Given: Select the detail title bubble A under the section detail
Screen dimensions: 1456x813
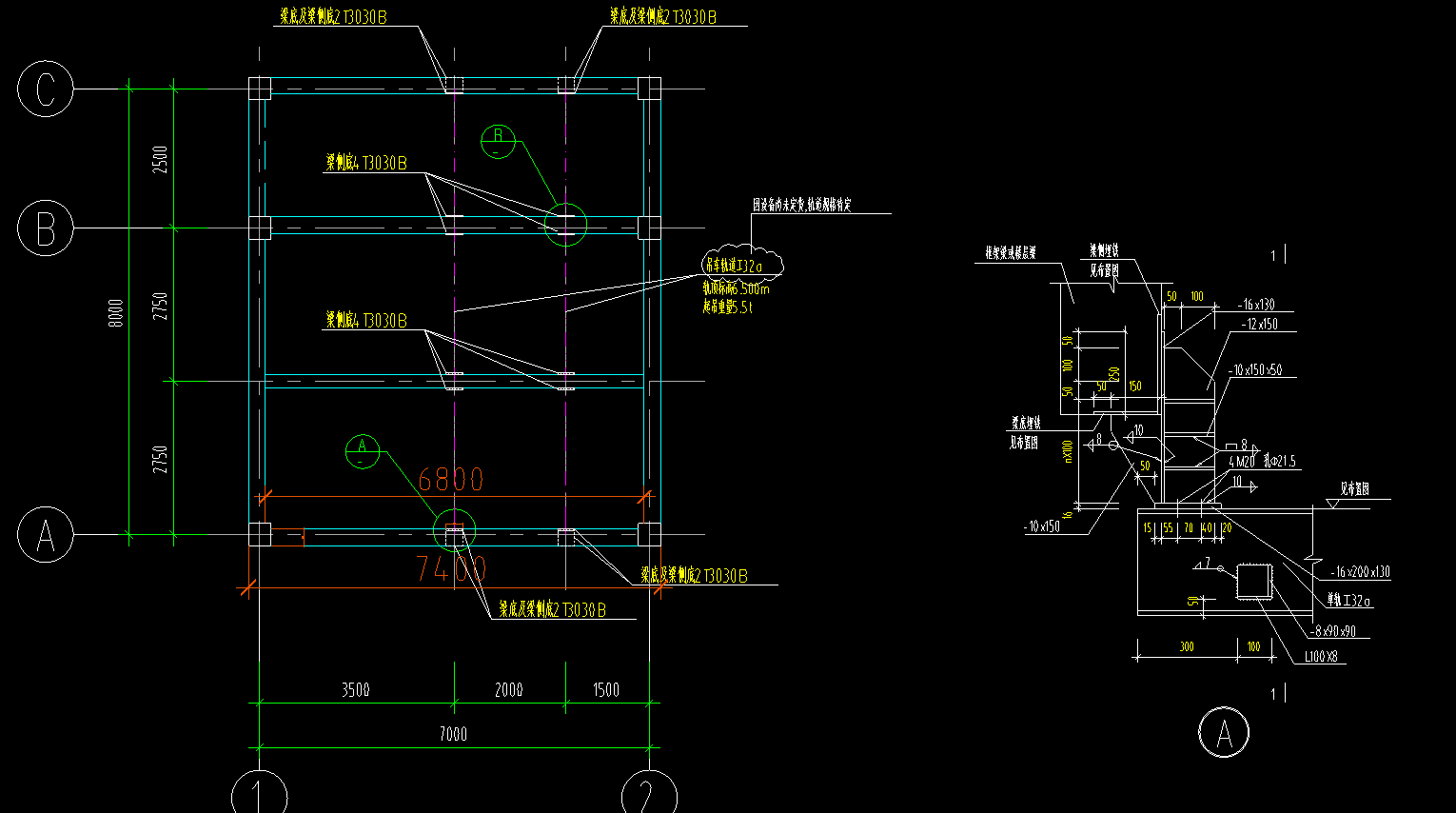Looking at the screenshot, I should [x=1224, y=733].
